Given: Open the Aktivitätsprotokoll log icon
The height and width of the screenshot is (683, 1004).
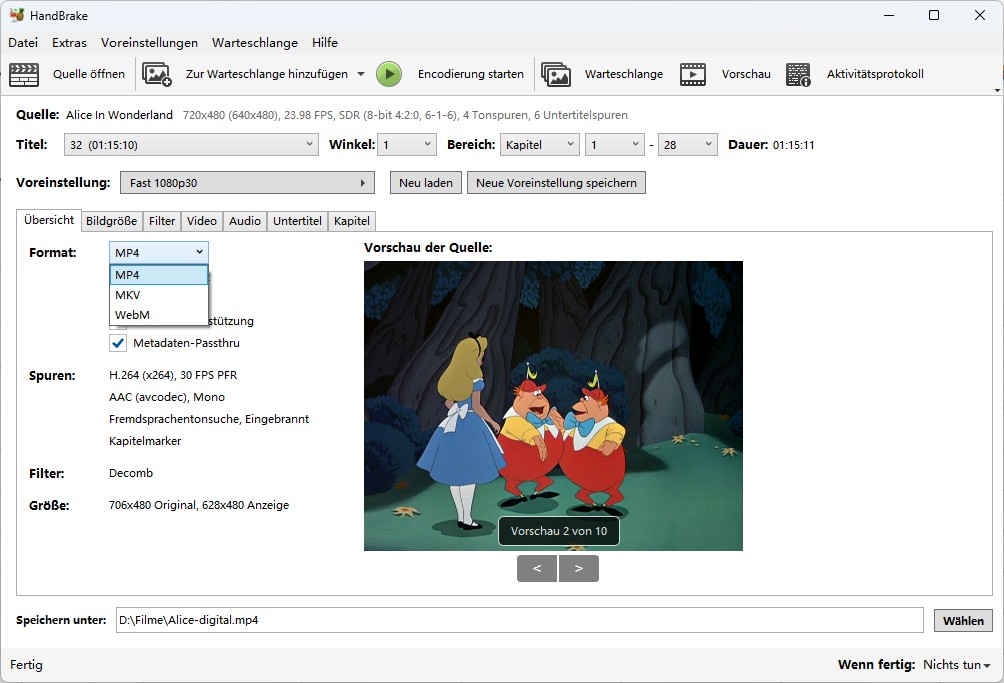Looking at the screenshot, I should 798,74.
